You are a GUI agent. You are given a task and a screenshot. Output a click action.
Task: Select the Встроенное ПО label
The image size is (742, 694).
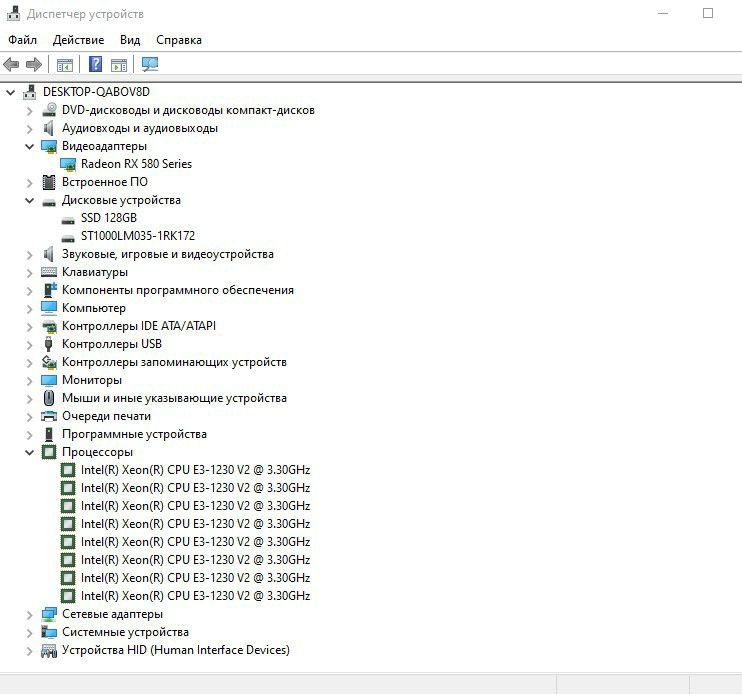[105, 182]
